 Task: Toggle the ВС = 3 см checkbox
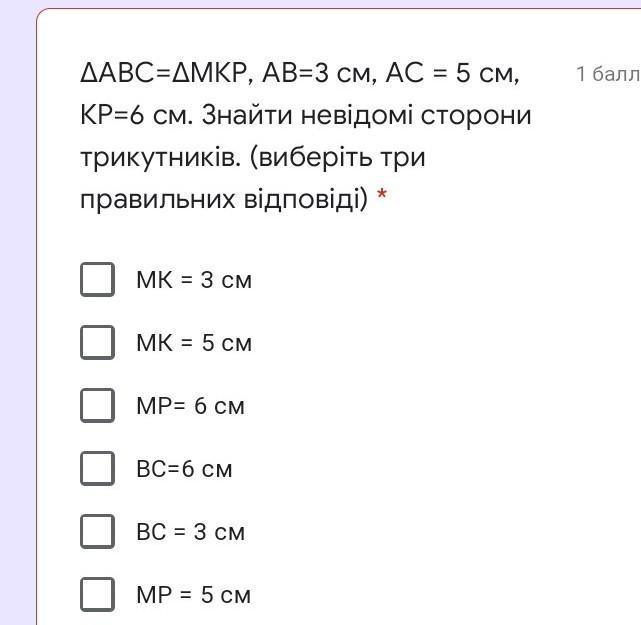[x=97, y=532]
